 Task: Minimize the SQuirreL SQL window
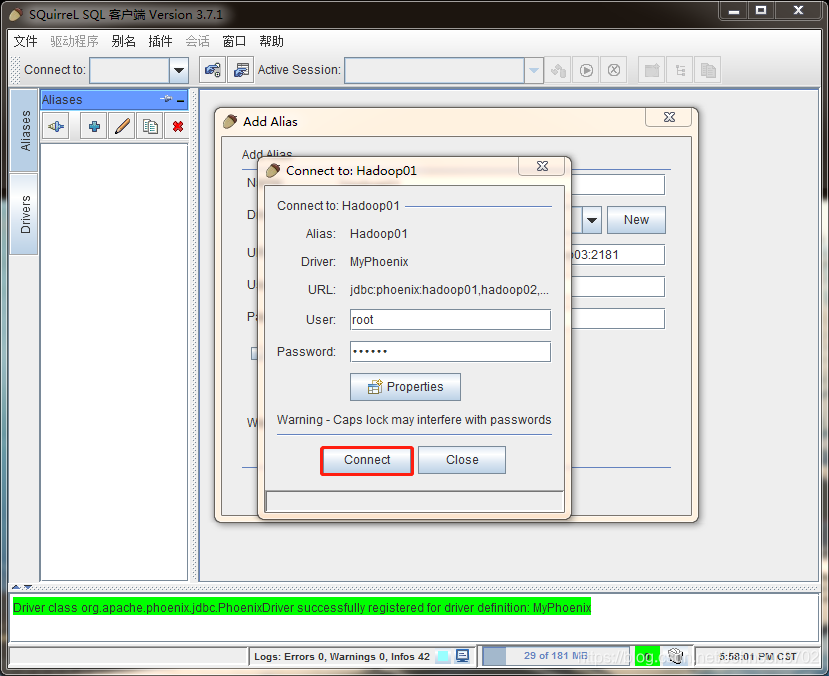[734, 11]
